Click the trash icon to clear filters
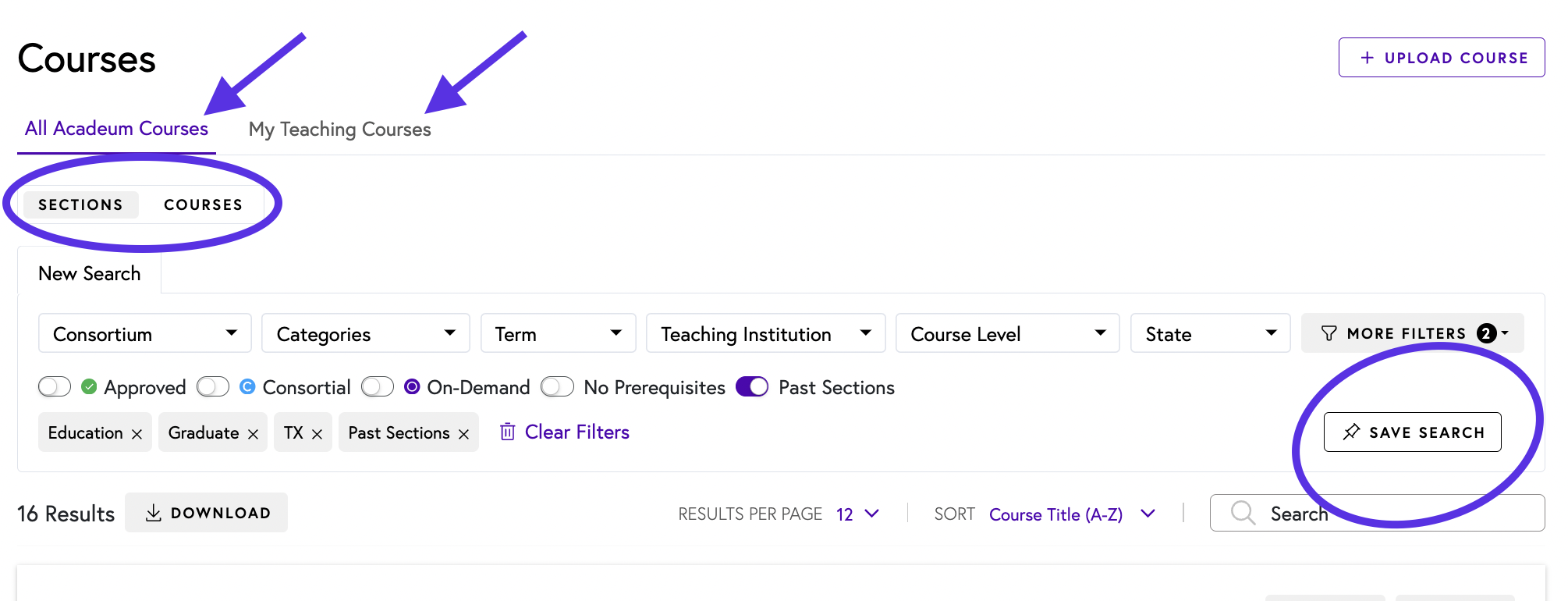 coord(507,432)
